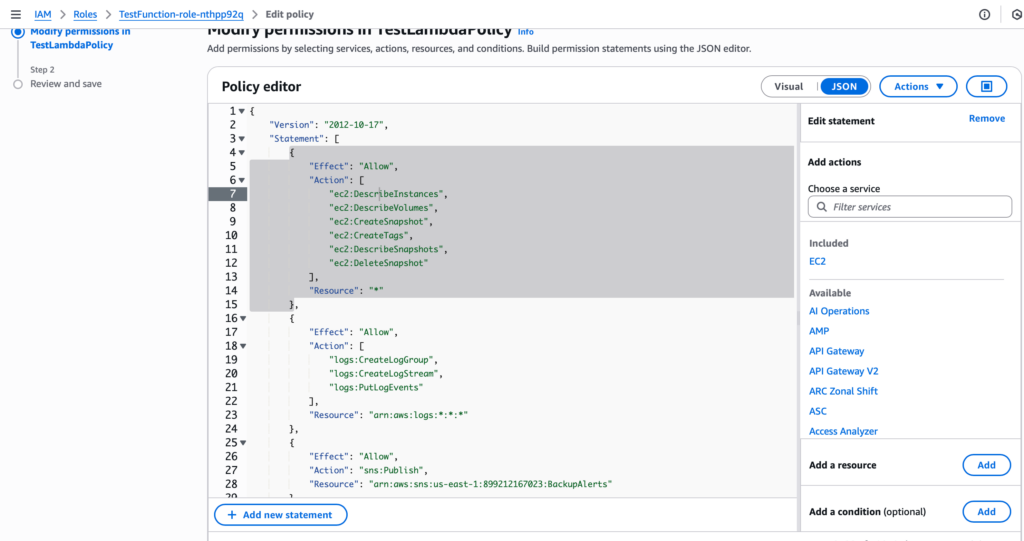Image resolution: width=1024 pixels, height=541 pixels.
Task: Select API Gateway V2 from available services
Action: coord(843,371)
